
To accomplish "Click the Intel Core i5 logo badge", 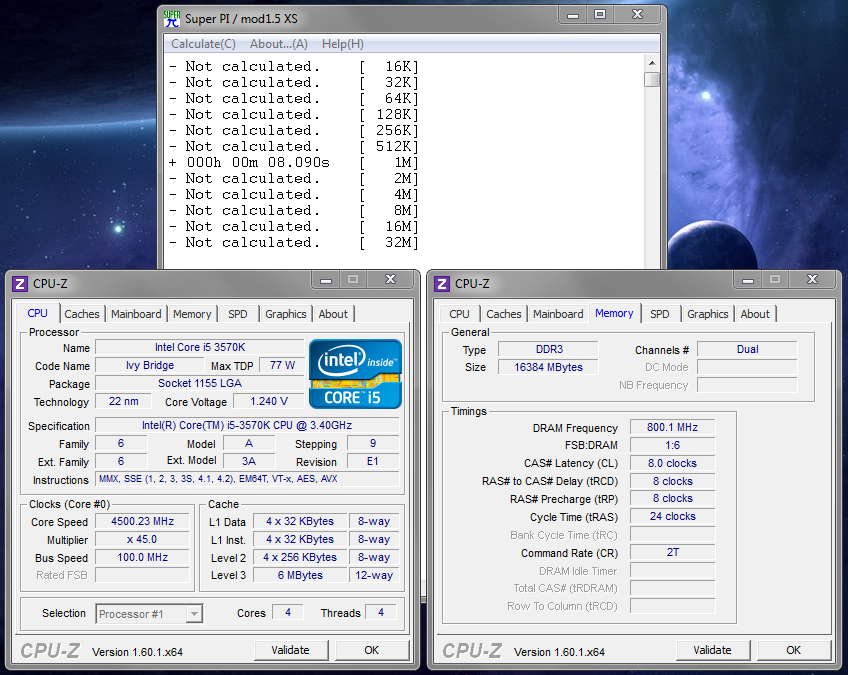I will pyautogui.click(x=355, y=374).
